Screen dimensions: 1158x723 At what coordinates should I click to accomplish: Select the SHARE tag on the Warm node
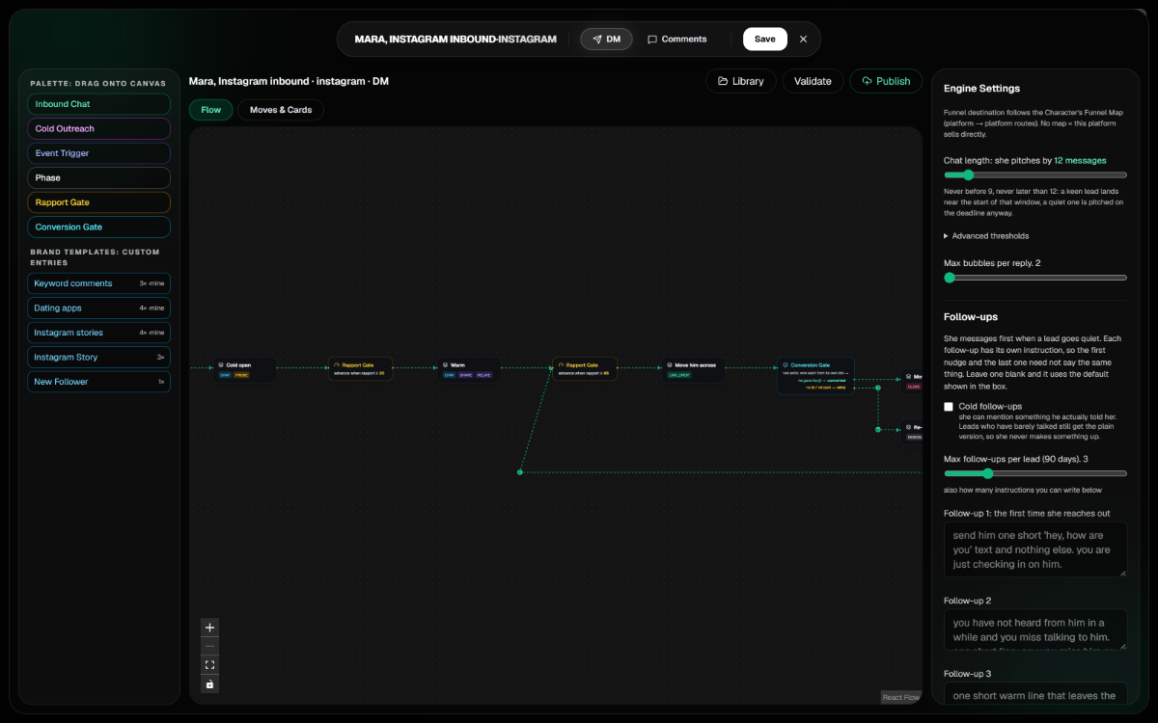point(465,375)
